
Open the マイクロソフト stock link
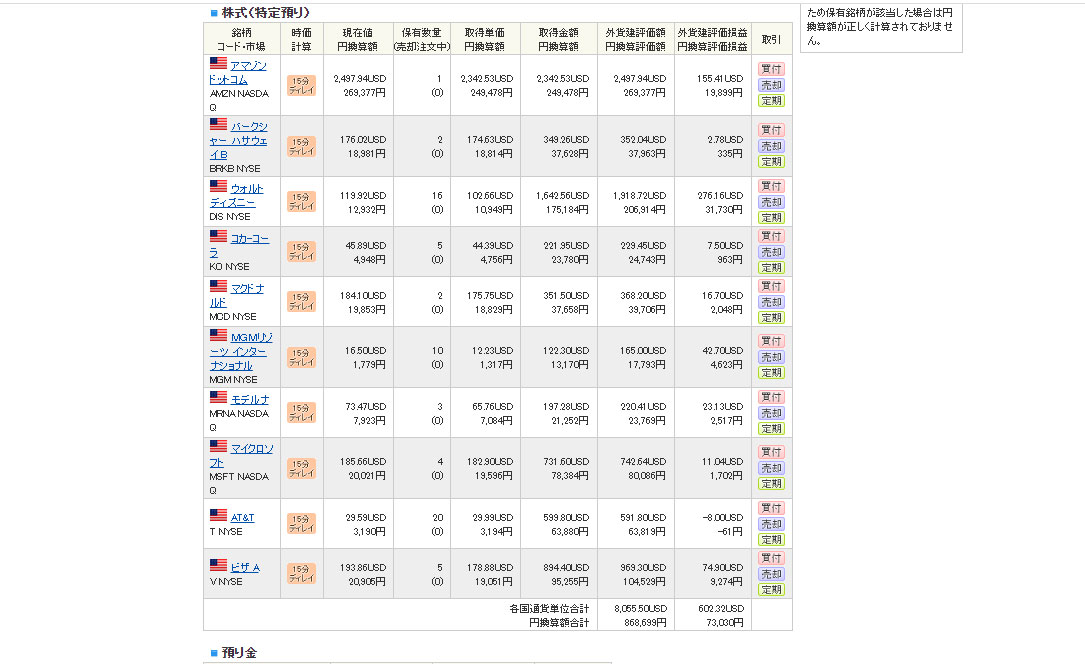point(241,455)
